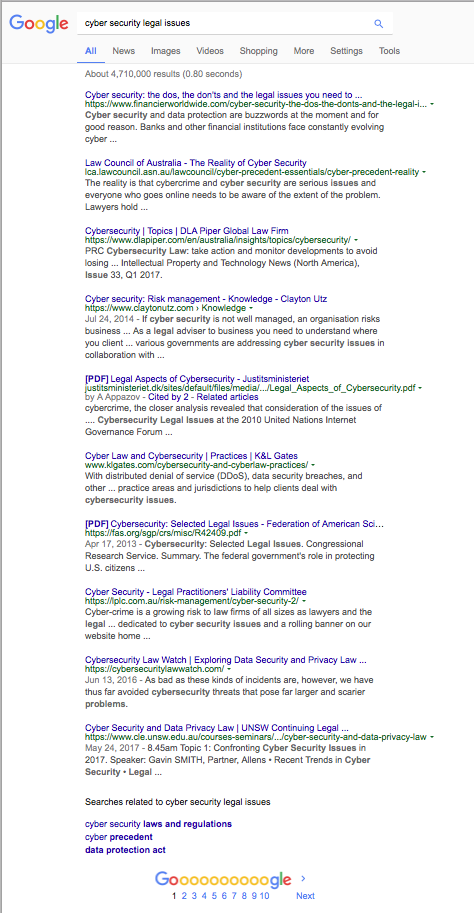This screenshot has height=913, width=474.
Task: Select the All tab
Action: point(91,51)
